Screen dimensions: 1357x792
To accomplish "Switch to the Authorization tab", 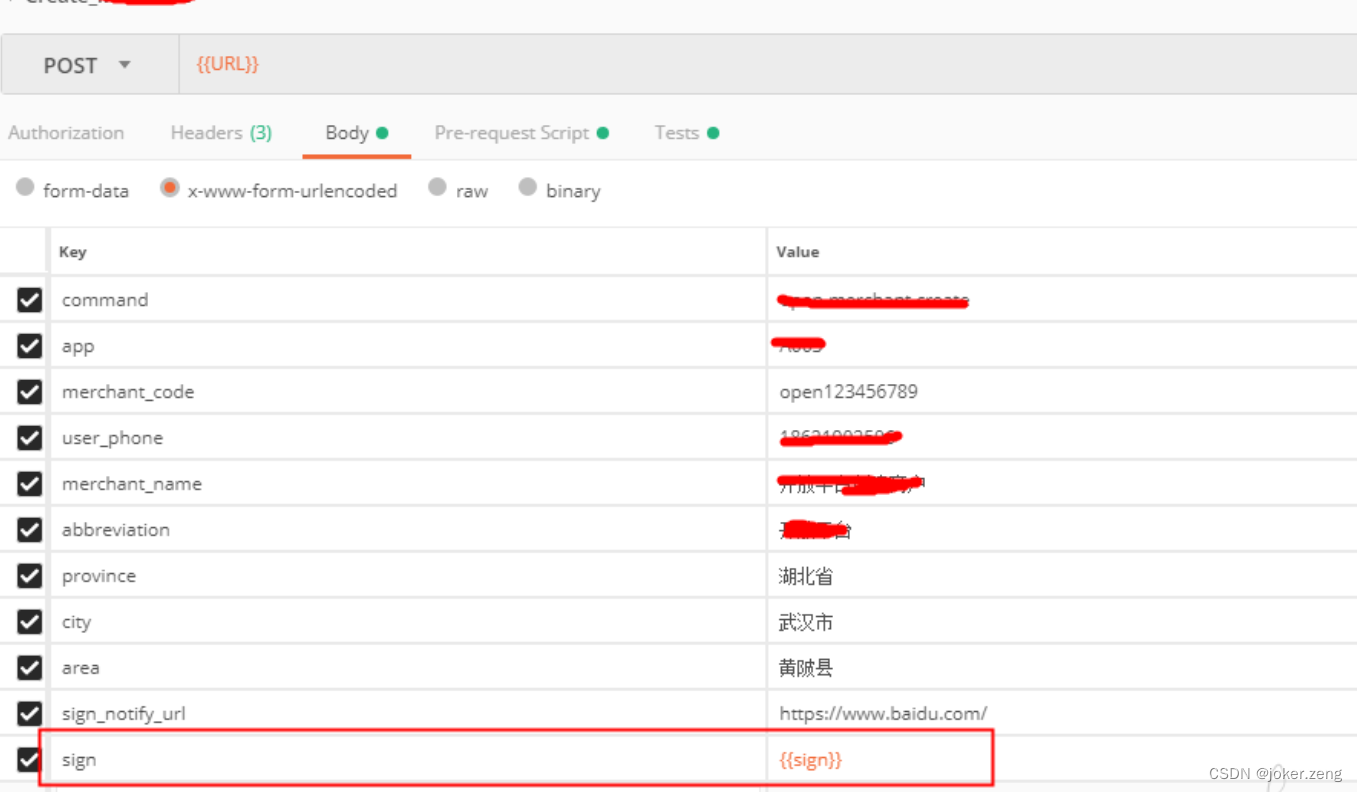I will (x=65, y=132).
